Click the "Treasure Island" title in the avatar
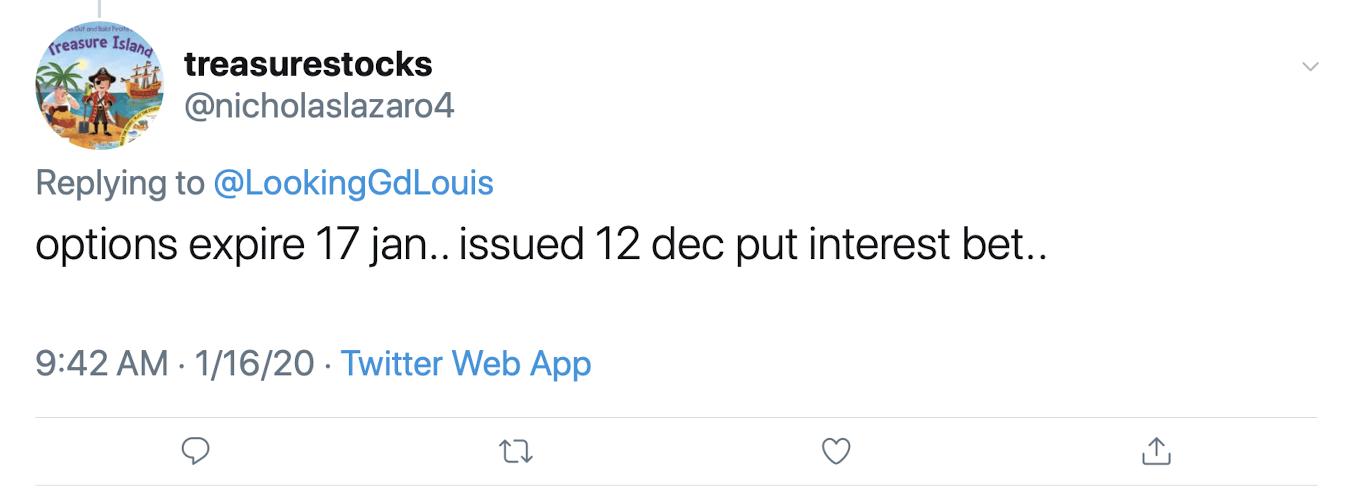 101,45
